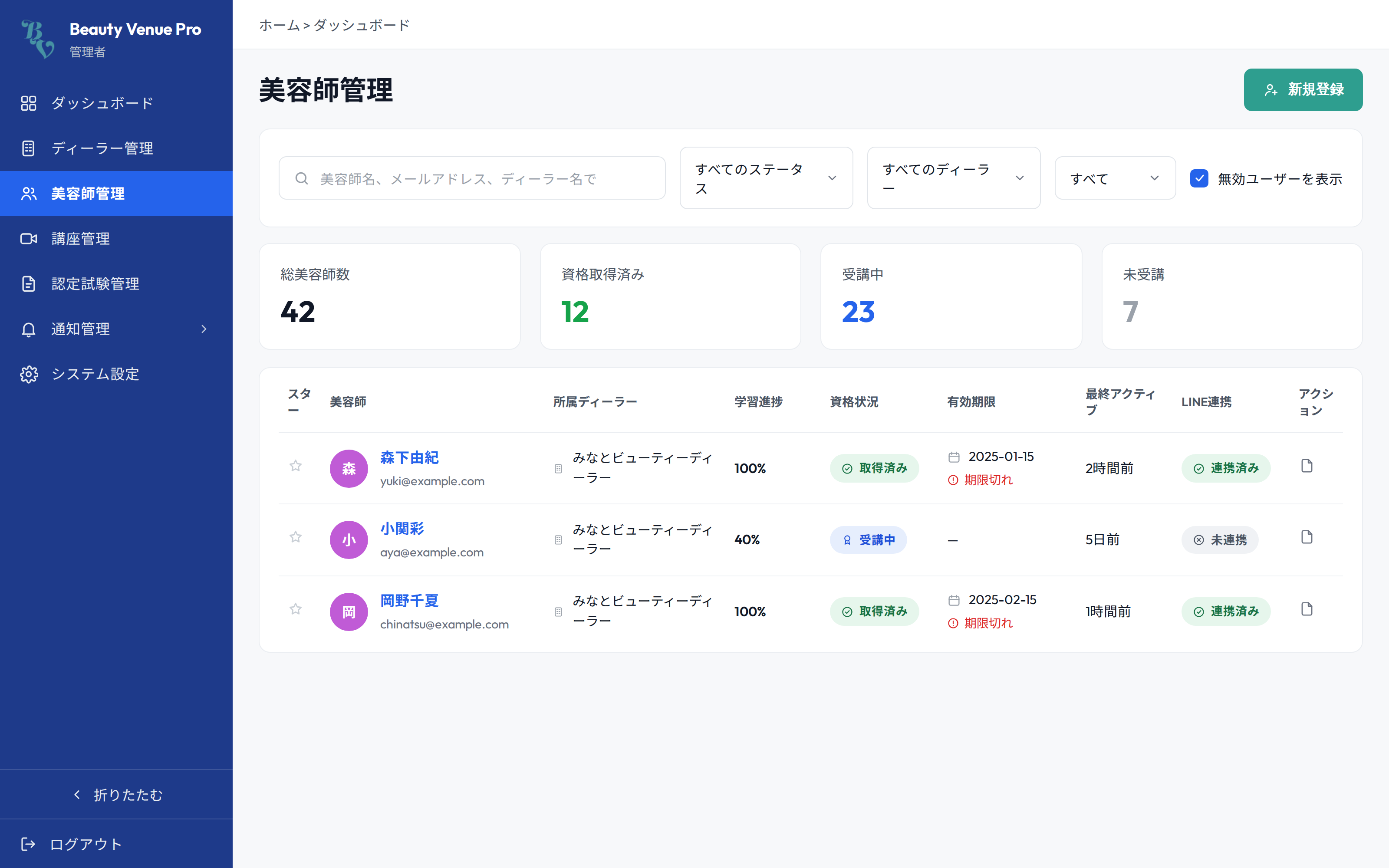Click the 学習進捗 column header
Viewport: 1389px width, 868px height.
(x=758, y=402)
